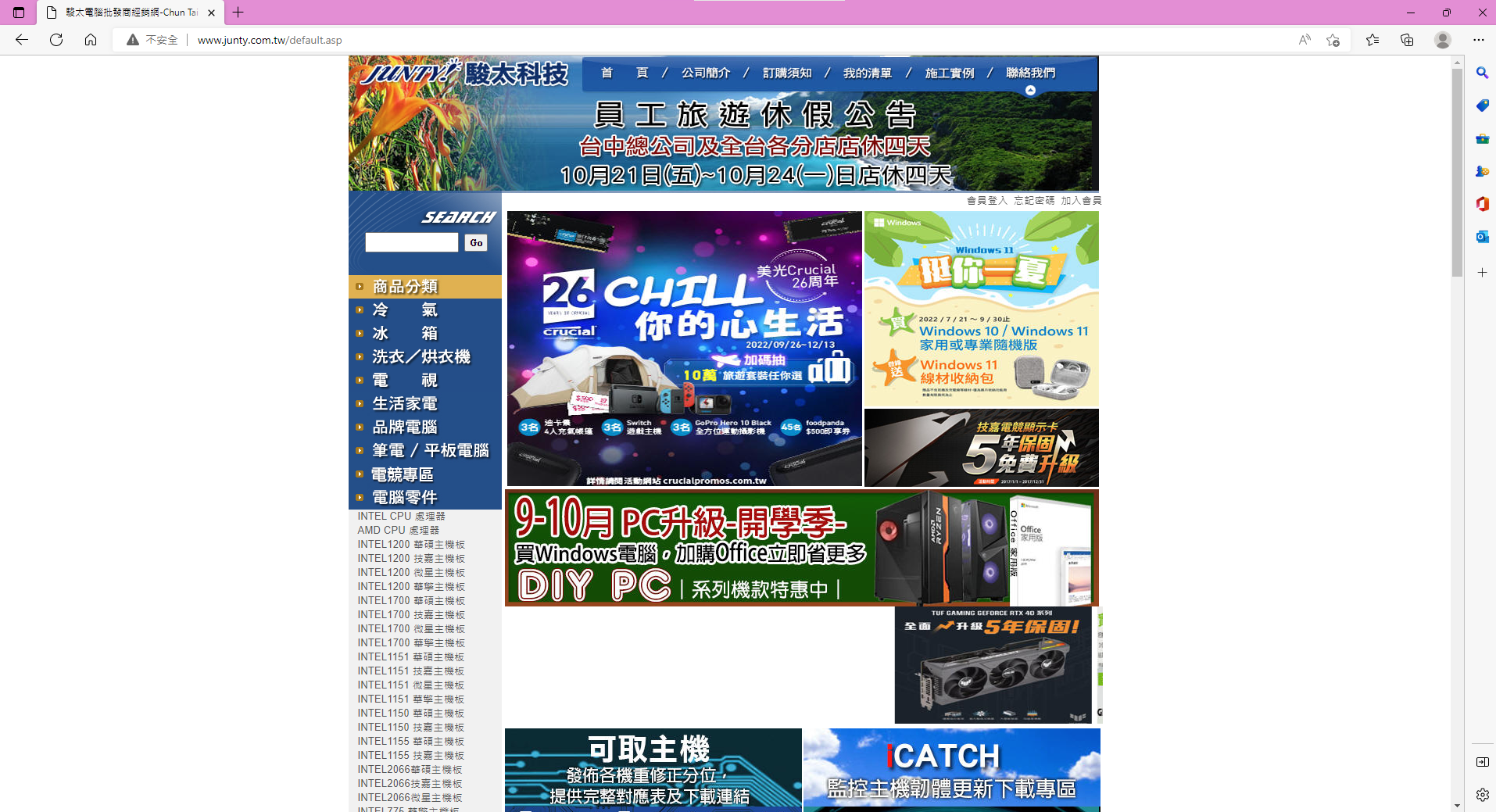Open the iCATCH 監控主機 banner
This screenshot has height=812, width=1496.
pyautogui.click(x=951, y=770)
